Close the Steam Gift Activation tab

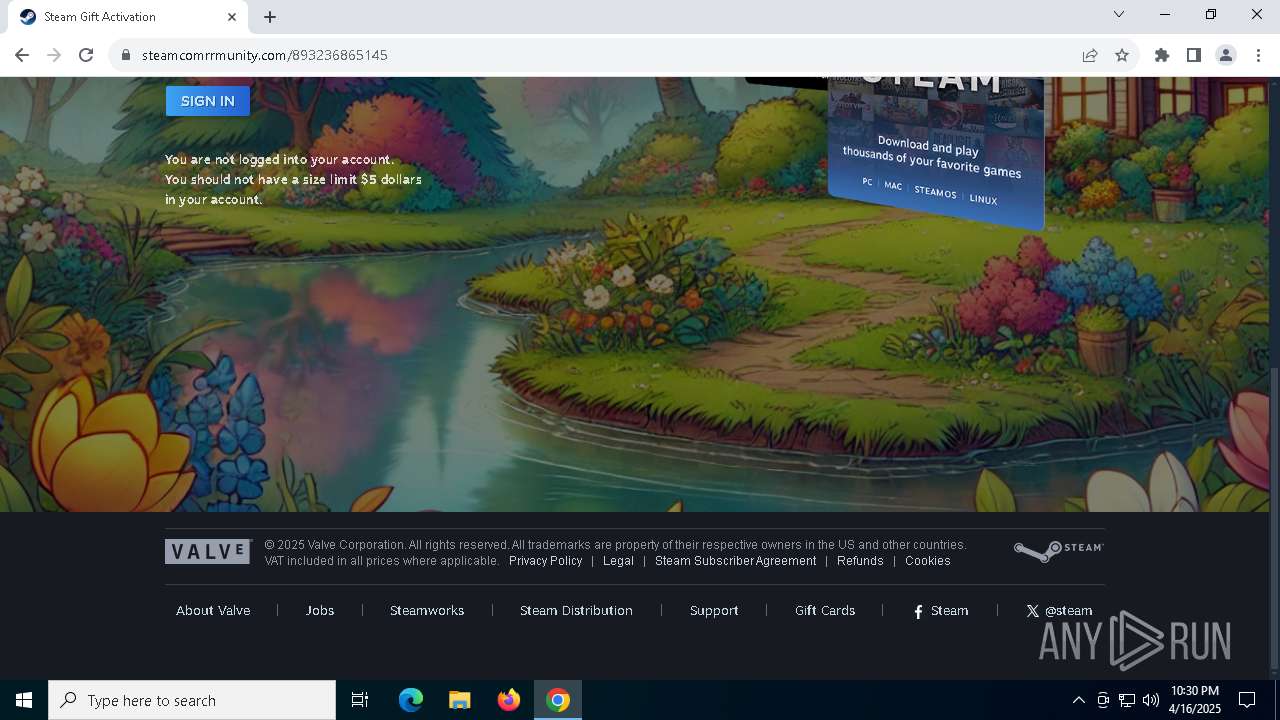click(232, 17)
